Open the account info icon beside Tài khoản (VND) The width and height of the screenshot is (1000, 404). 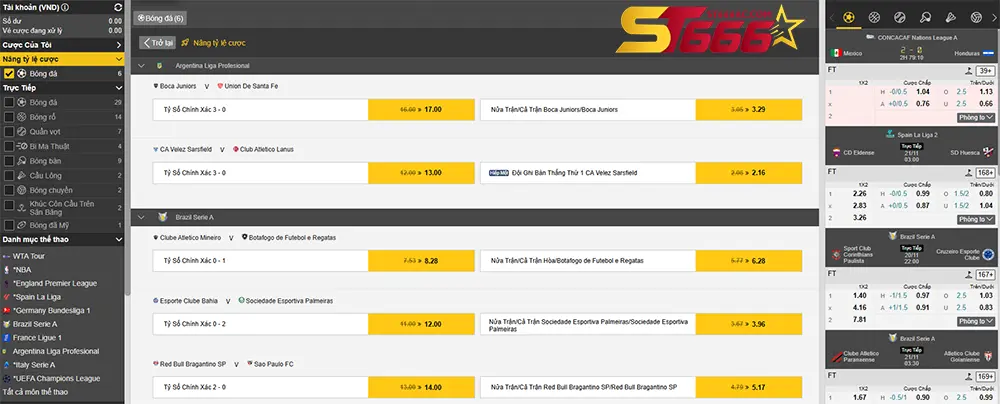click(66, 7)
